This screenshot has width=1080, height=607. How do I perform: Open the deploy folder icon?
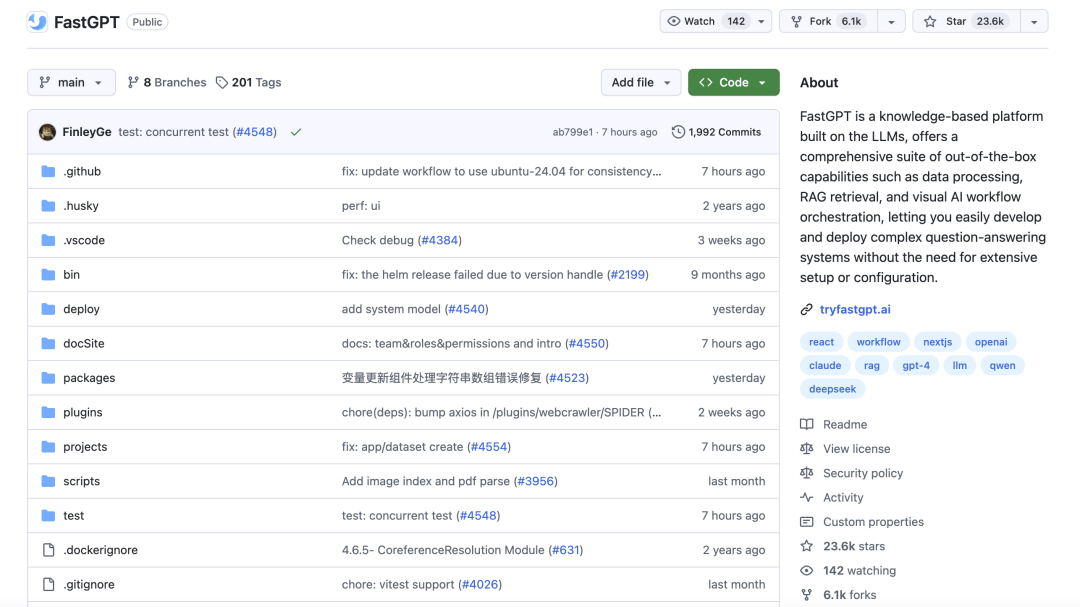(x=48, y=309)
